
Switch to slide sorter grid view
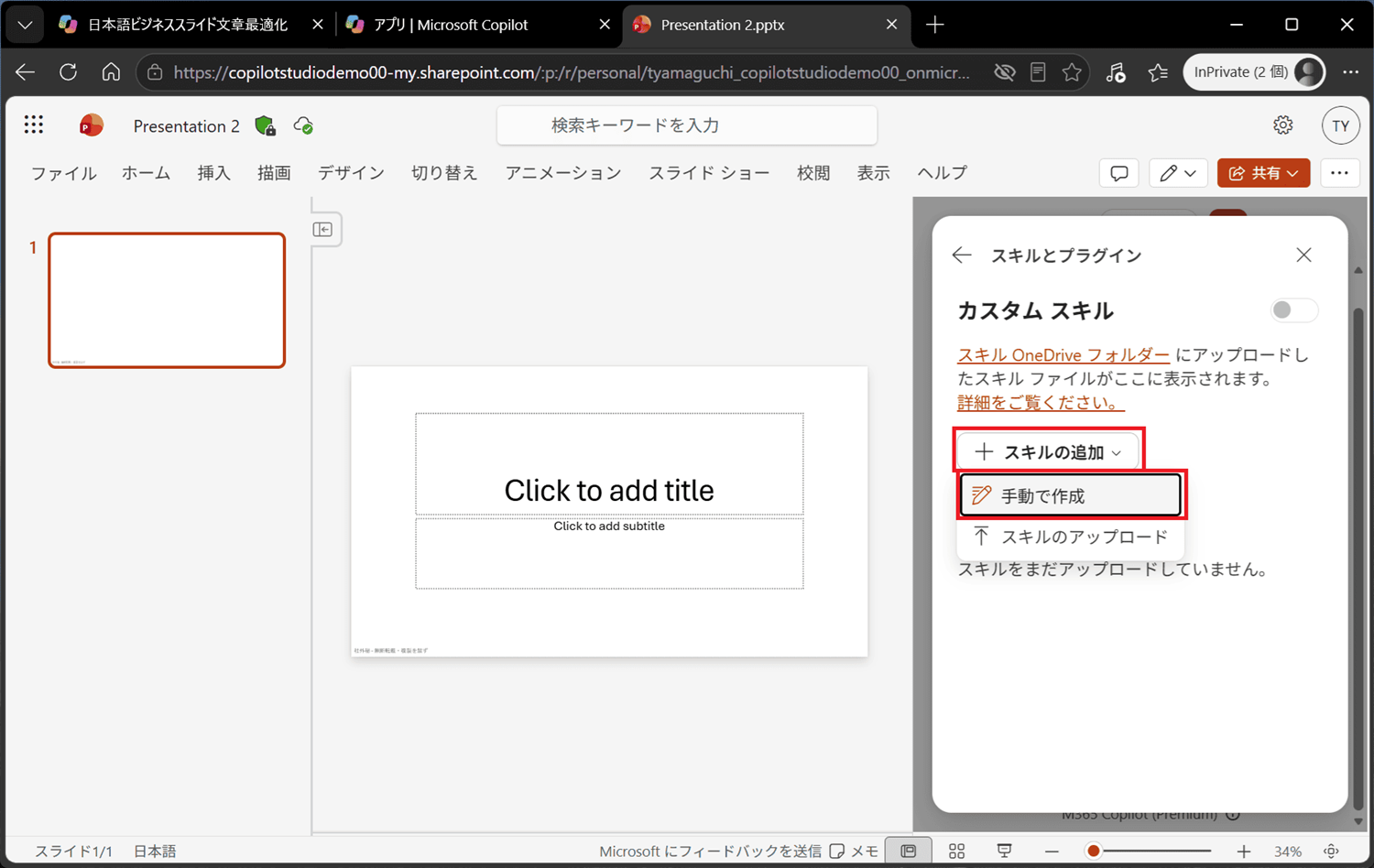click(957, 851)
